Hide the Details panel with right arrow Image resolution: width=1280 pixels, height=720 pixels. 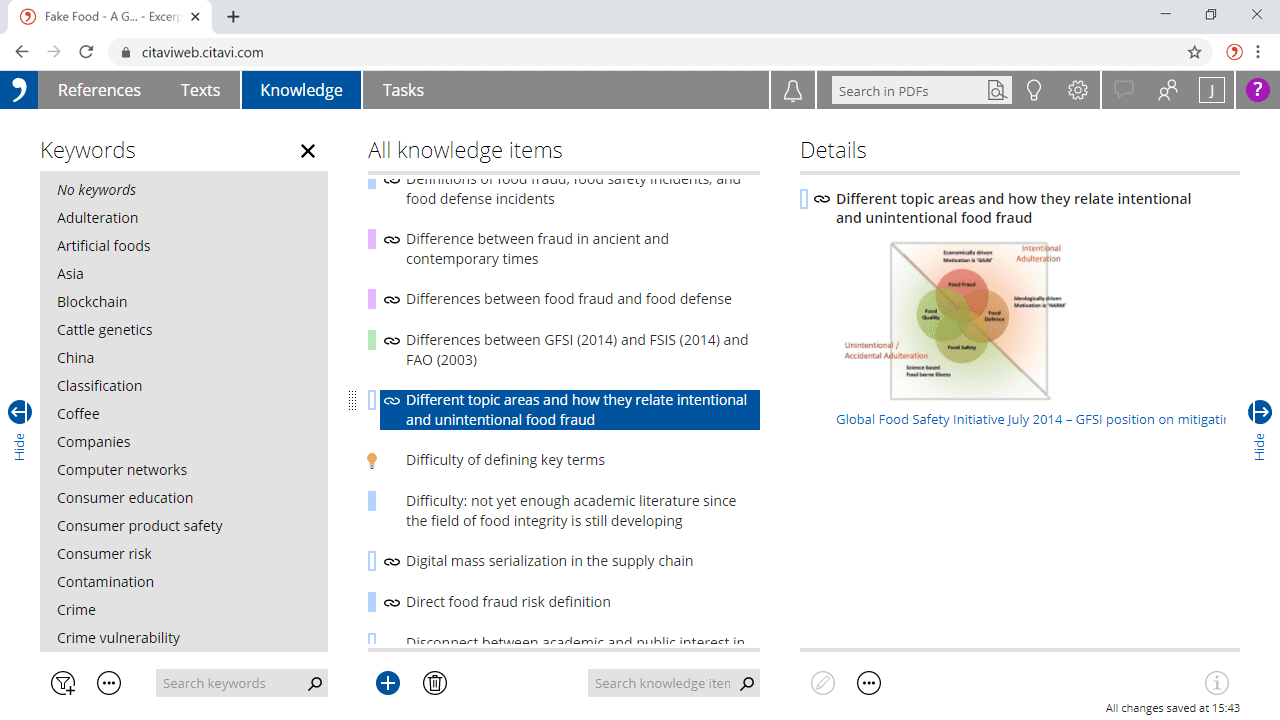coord(1259,412)
